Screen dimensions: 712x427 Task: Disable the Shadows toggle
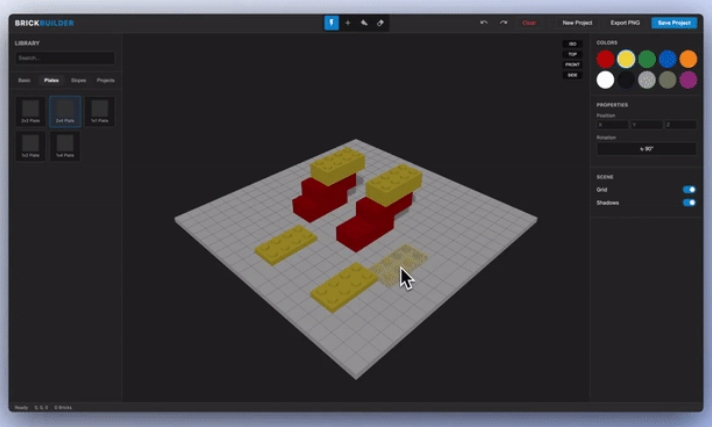click(689, 202)
